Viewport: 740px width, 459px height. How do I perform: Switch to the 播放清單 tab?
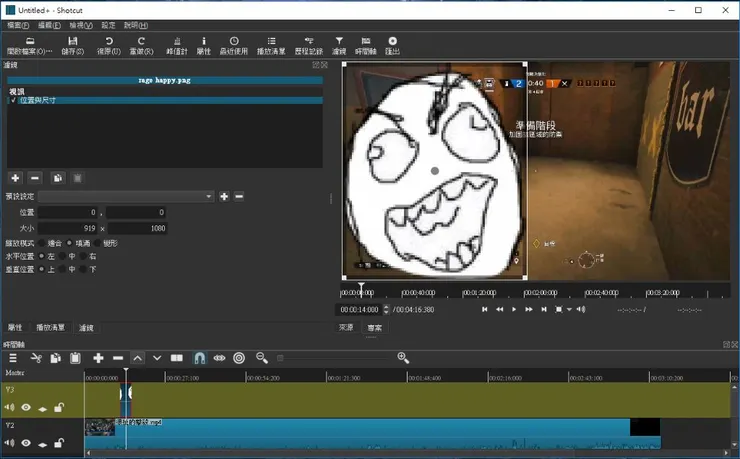[50, 327]
